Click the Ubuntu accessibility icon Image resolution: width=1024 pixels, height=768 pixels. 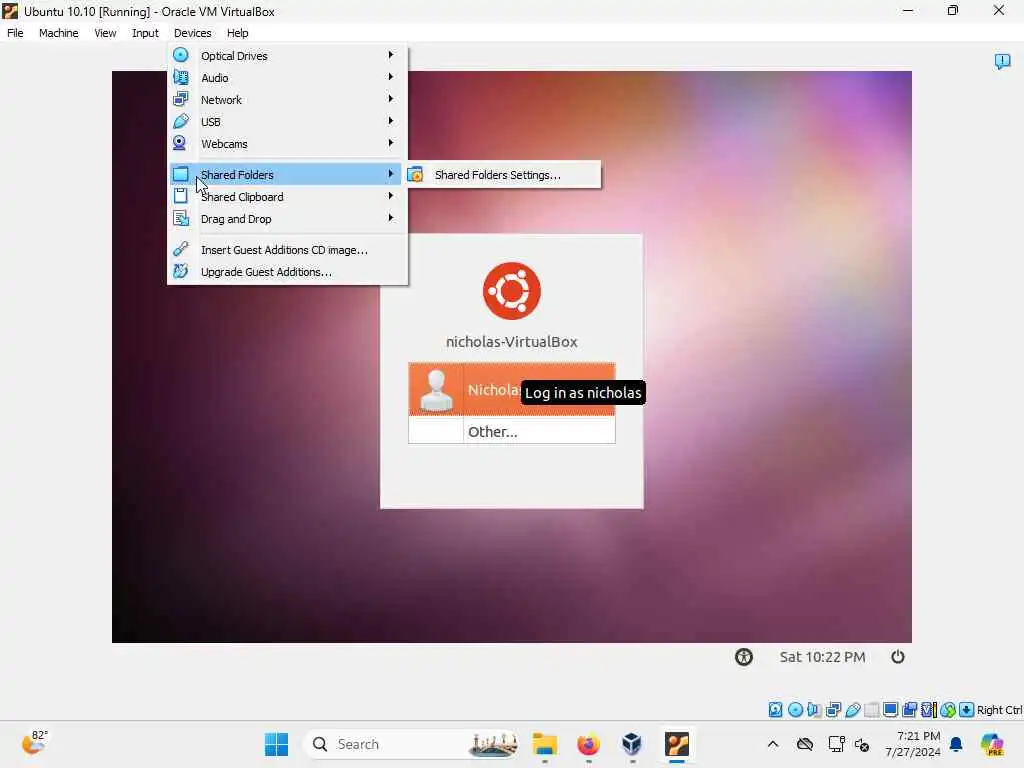(744, 657)
